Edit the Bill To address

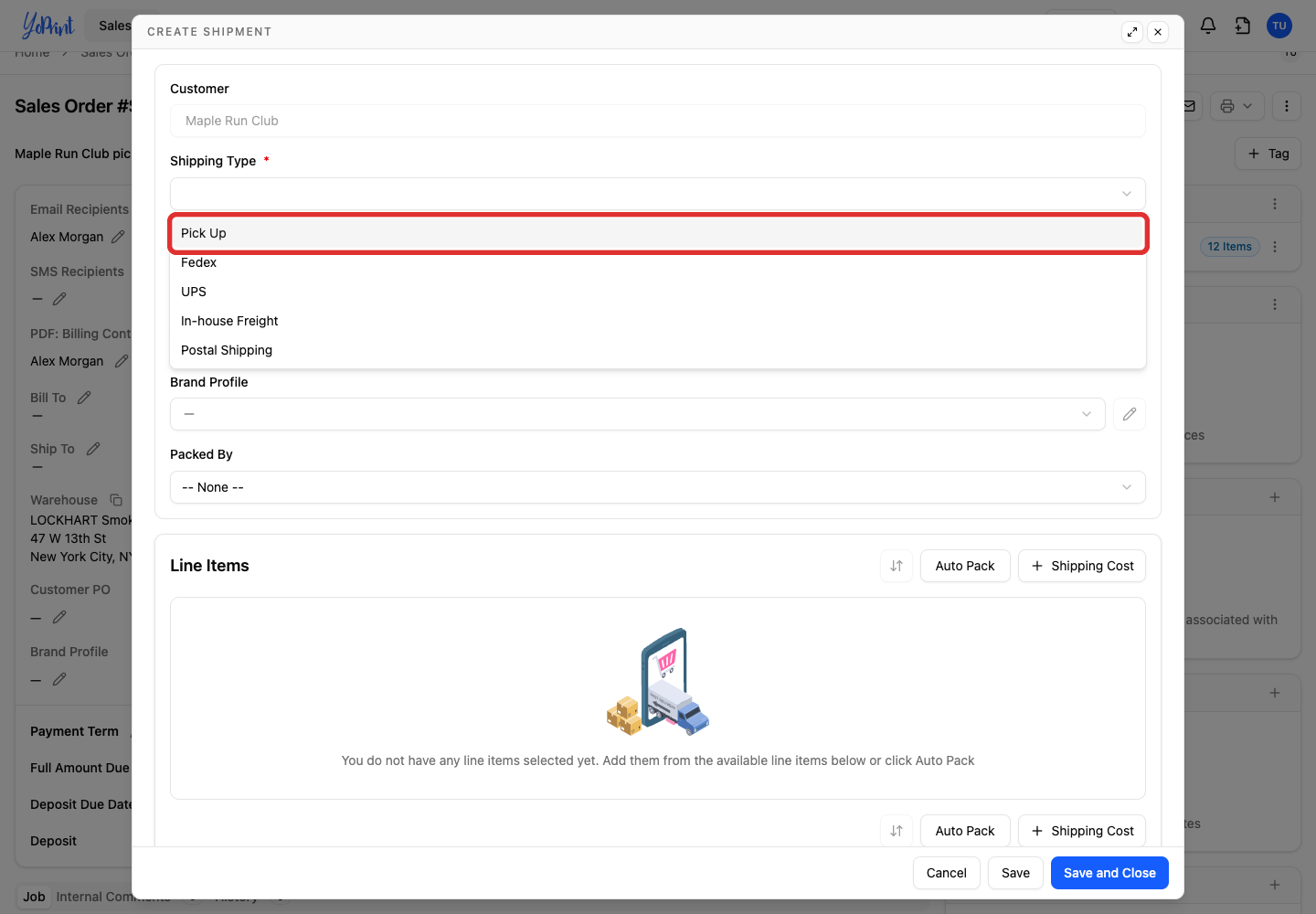(x=84, y=398)
